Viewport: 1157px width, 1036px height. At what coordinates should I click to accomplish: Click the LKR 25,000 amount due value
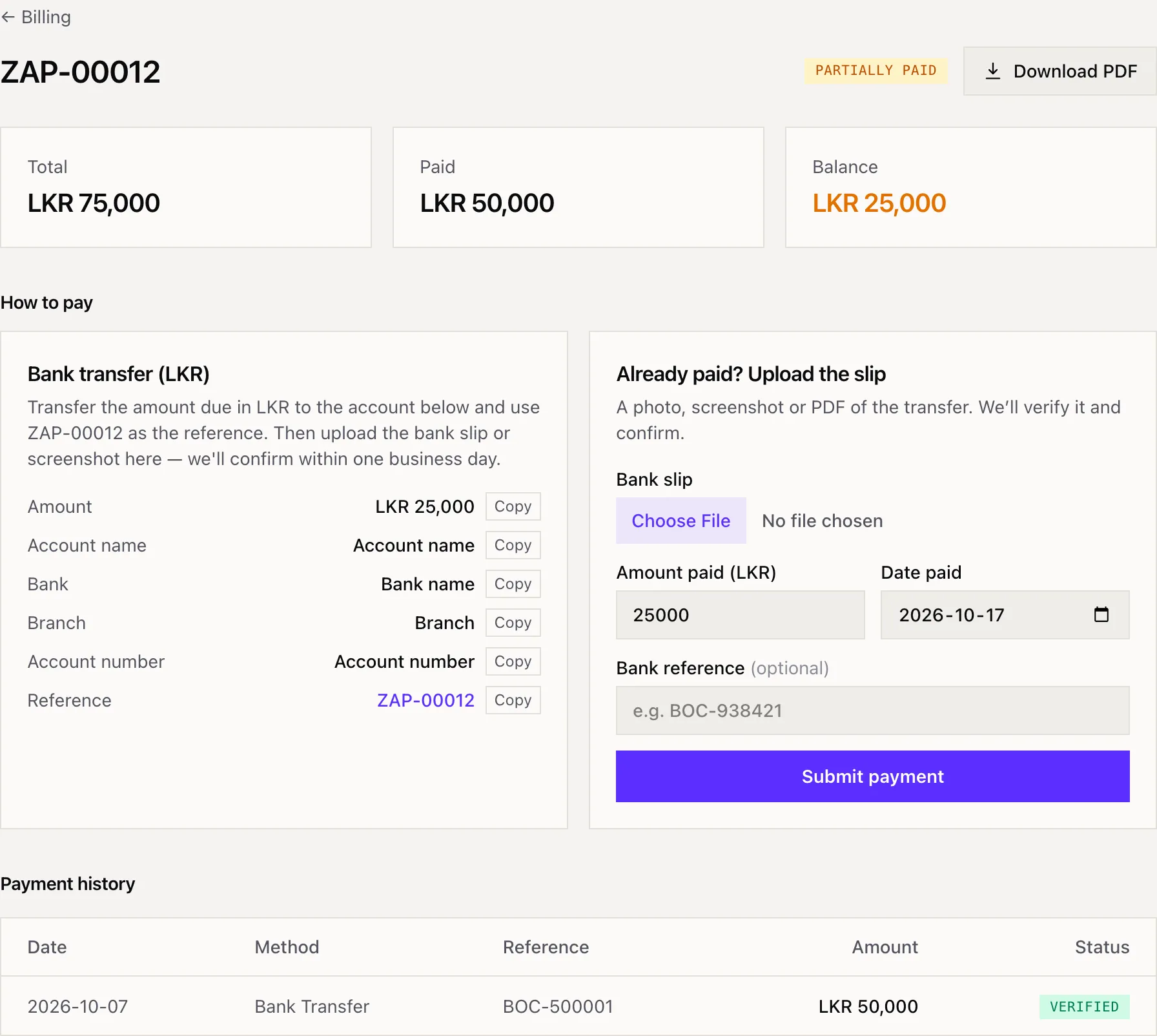pos(425,506)
